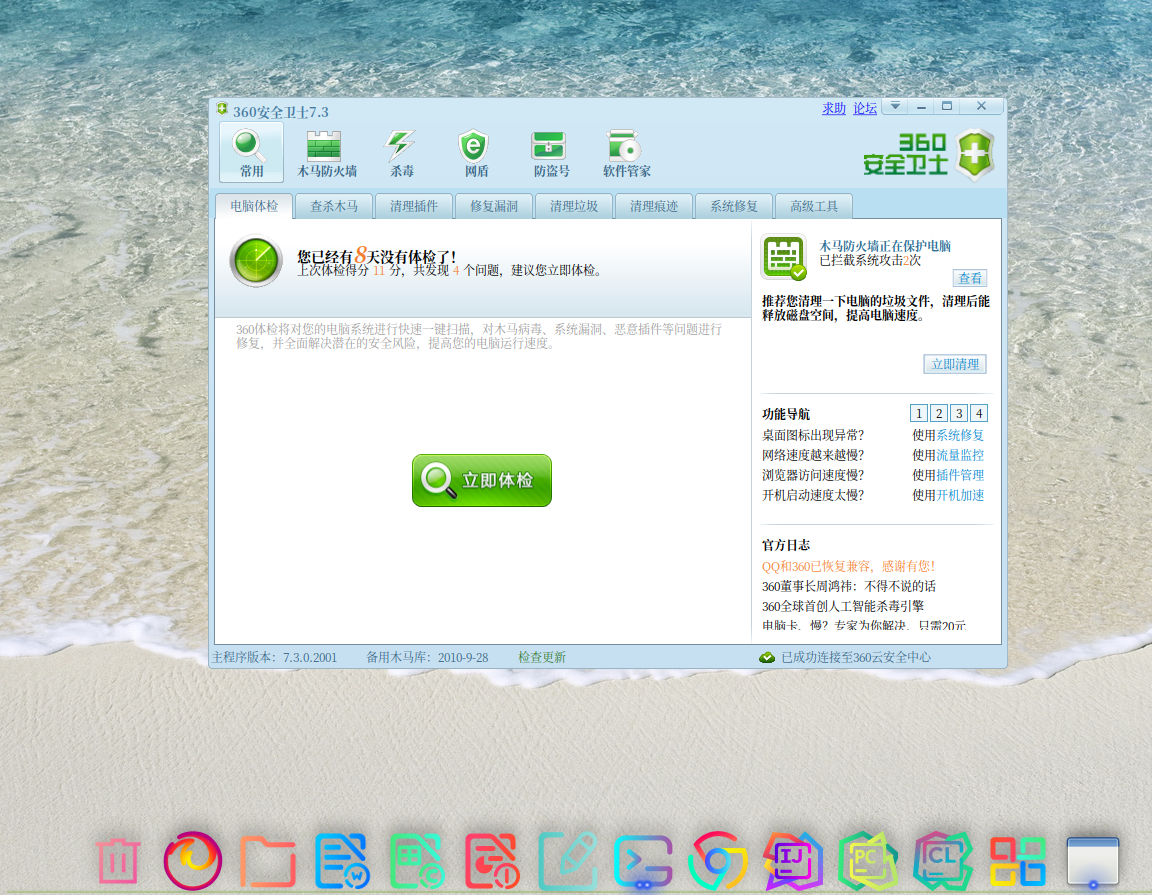1152x895 pixels.
Task: Open the 防盗号 chest icon
Action: [x=550, y=154]
